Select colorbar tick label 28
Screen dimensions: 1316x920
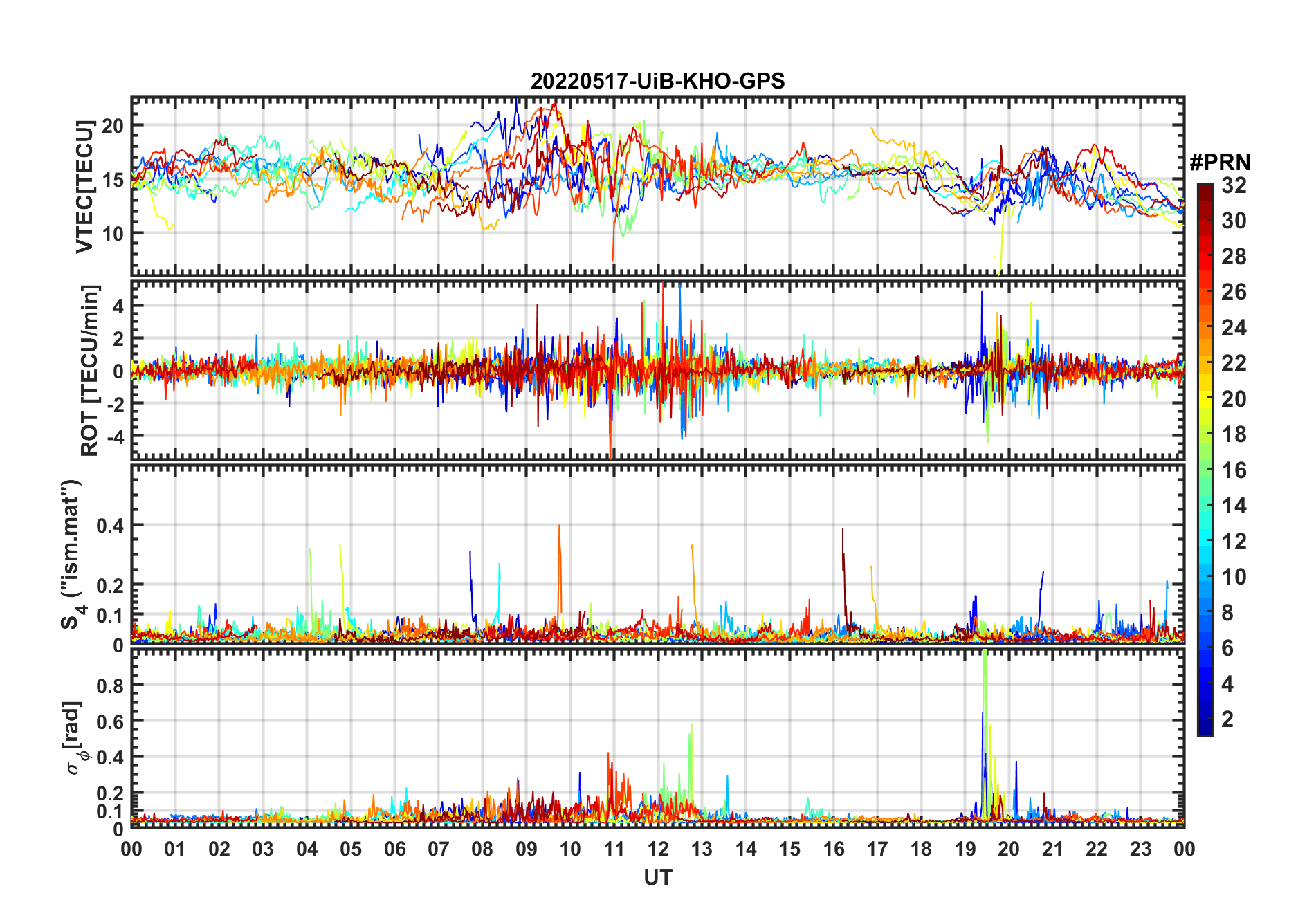[x=1234, y=257]
